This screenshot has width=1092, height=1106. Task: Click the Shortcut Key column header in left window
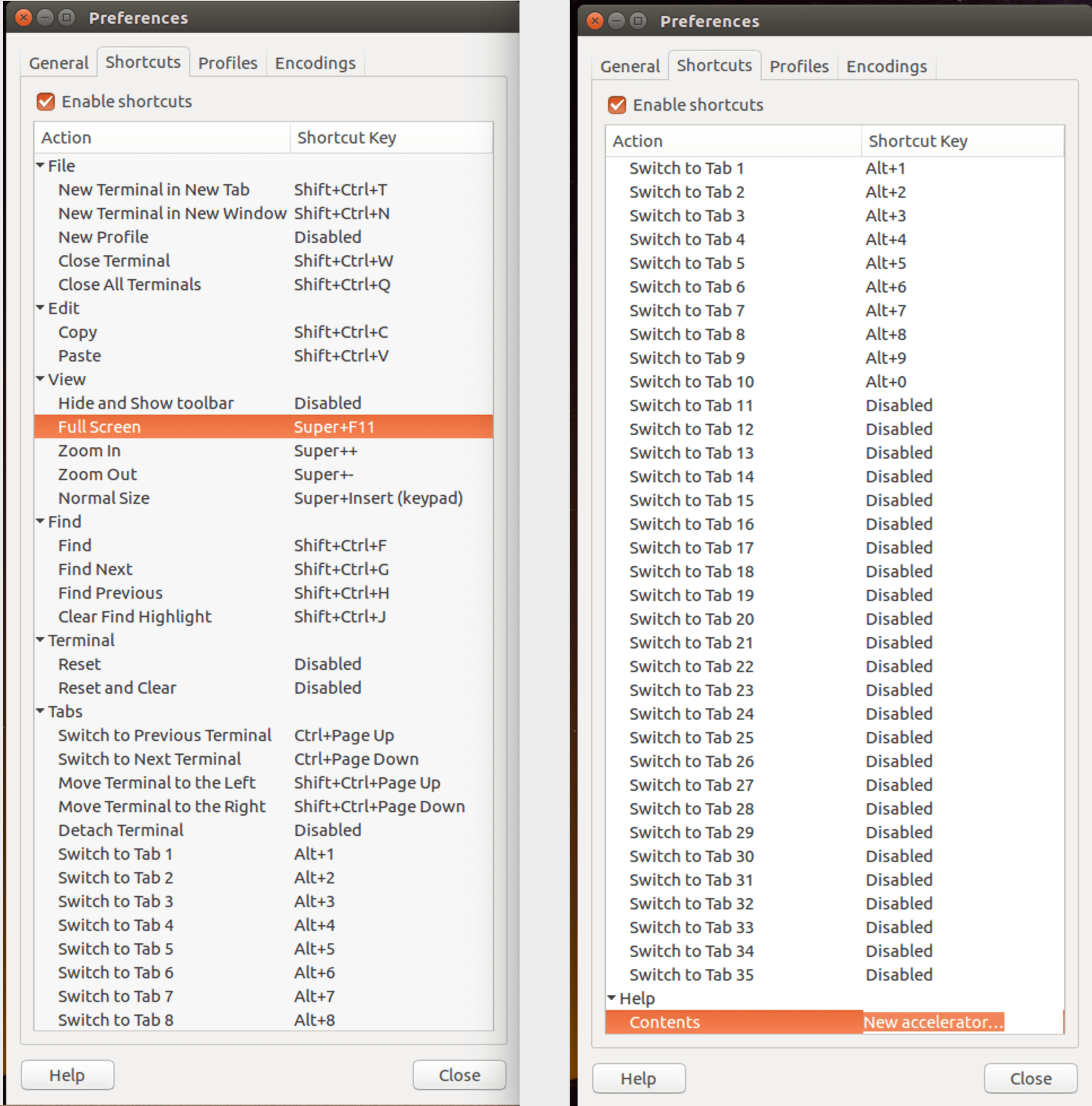coord(391,137)
